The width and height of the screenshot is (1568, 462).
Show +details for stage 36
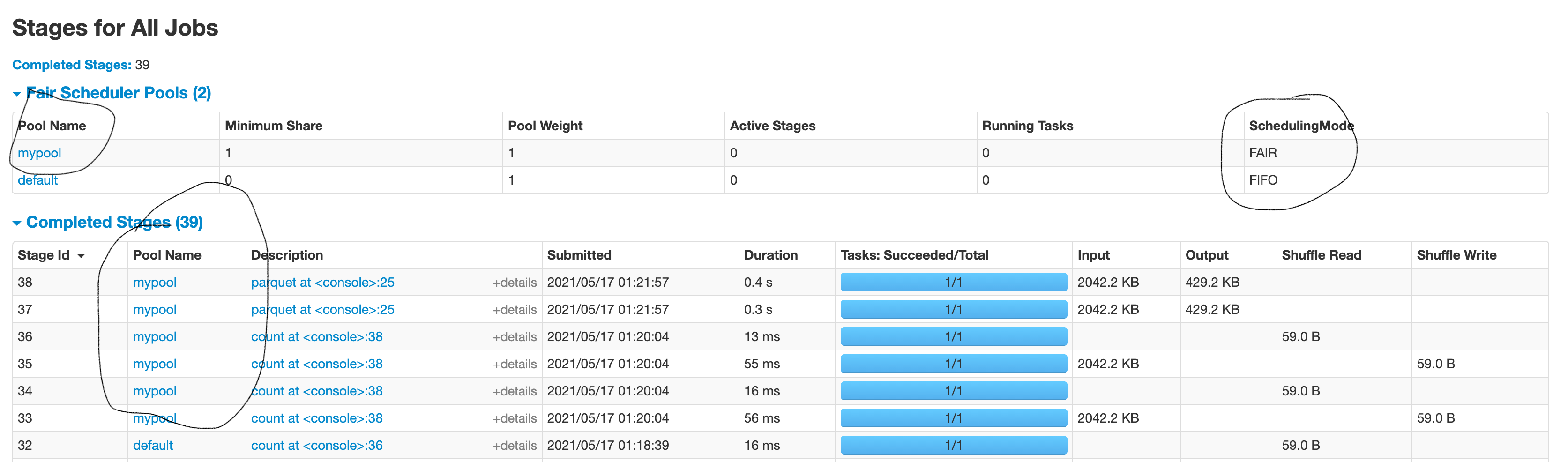coord(515,337)
